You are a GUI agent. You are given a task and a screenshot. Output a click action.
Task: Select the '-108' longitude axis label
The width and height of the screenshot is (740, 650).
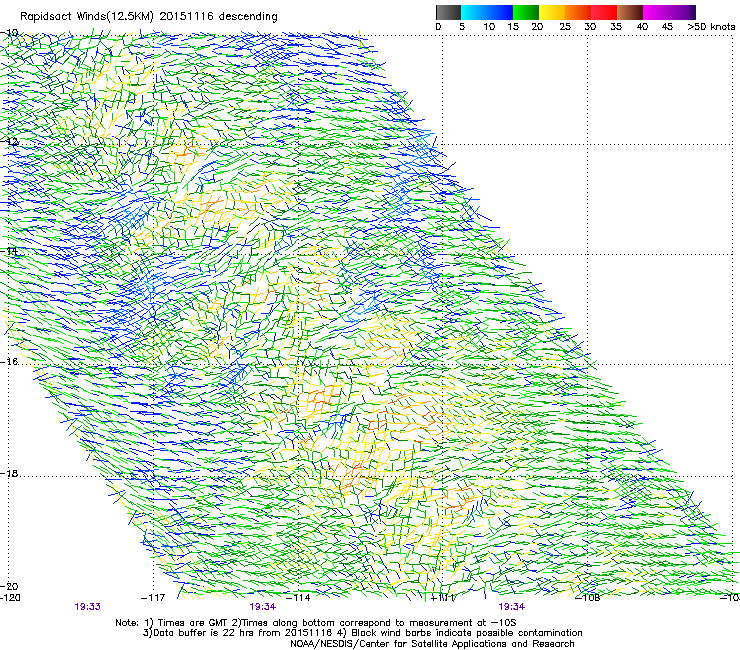tap(588, 598)
